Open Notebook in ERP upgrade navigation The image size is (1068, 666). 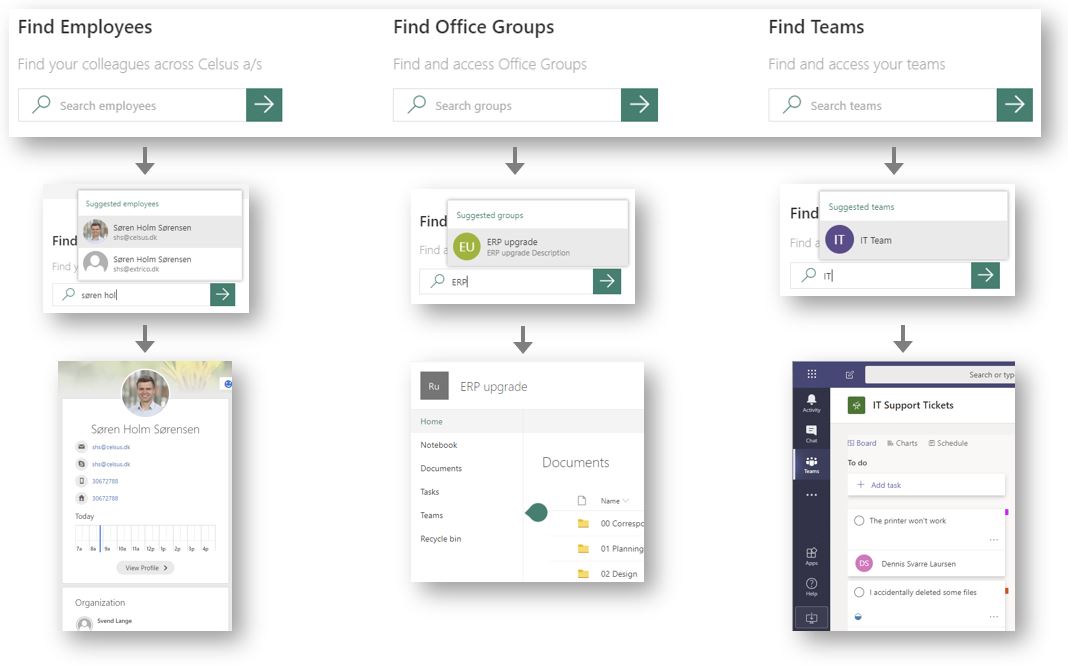439,445
